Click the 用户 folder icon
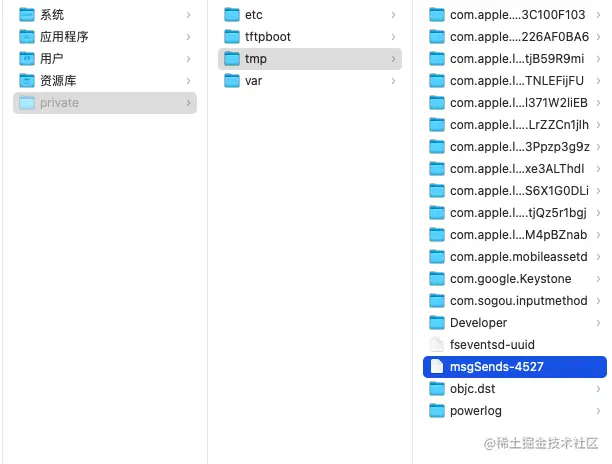The image size is (612, 464). click(27, 59)
